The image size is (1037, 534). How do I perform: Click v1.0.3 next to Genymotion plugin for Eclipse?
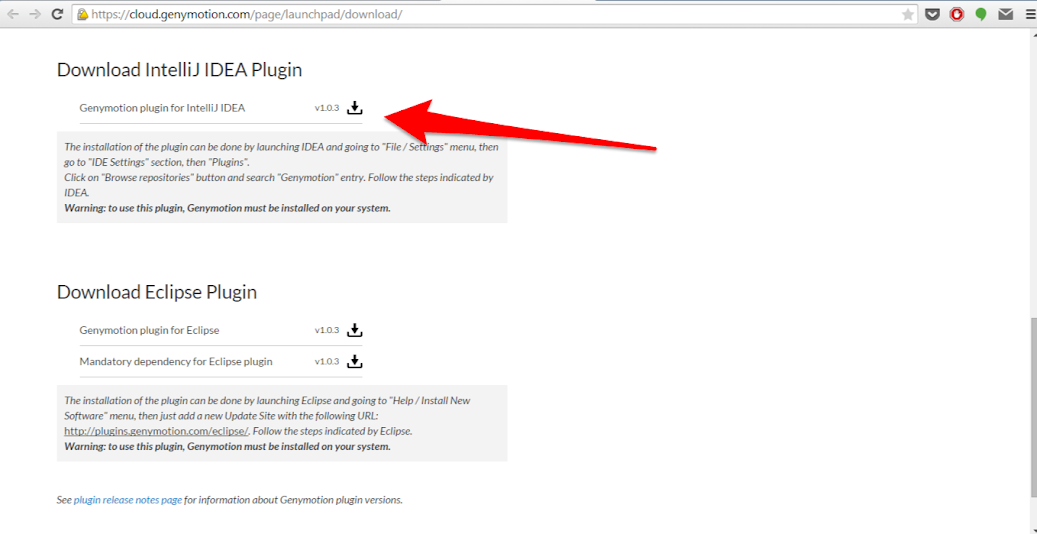(x=327, y=330)
